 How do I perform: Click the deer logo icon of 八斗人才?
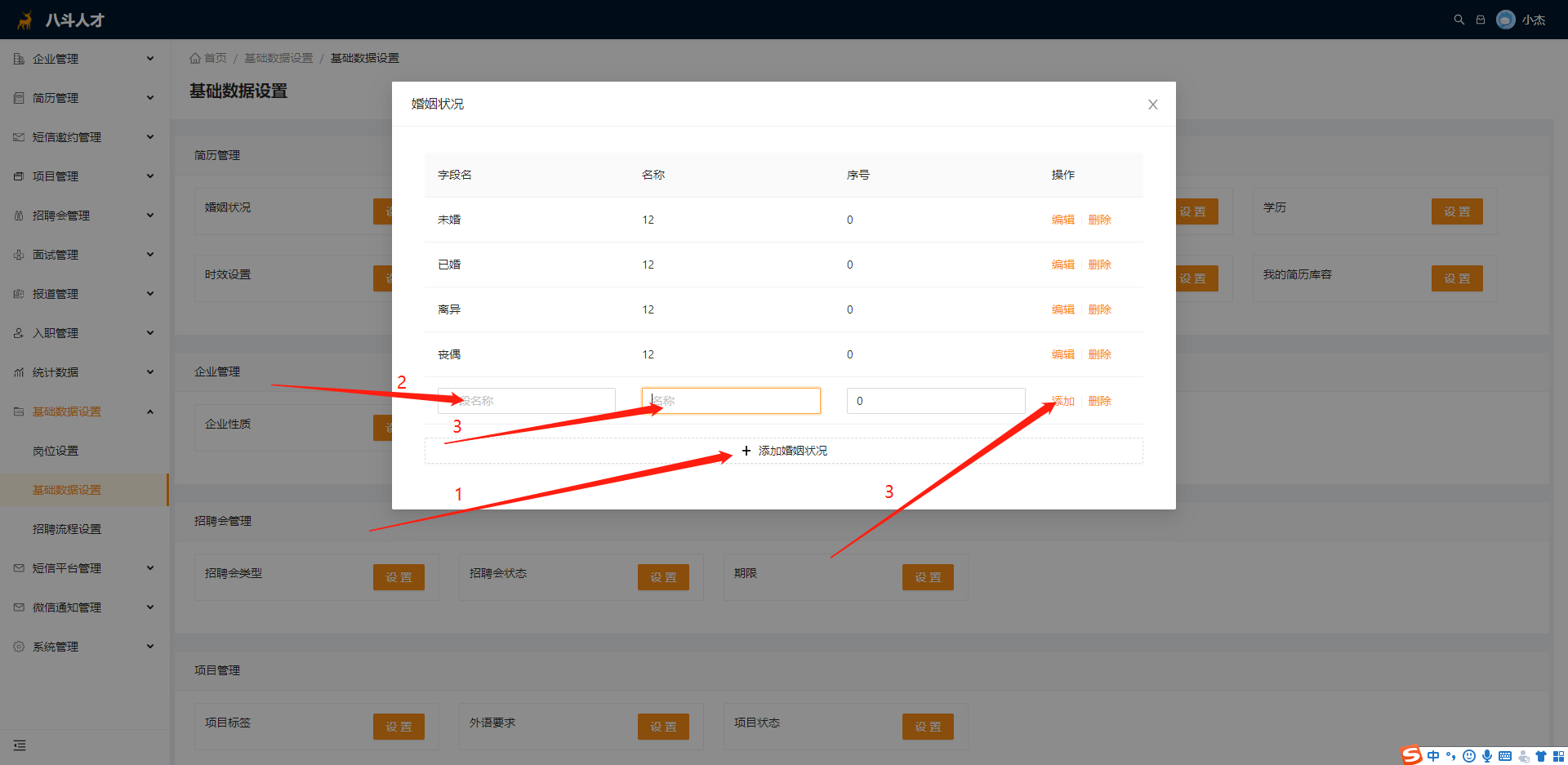[x=25, y=20]
